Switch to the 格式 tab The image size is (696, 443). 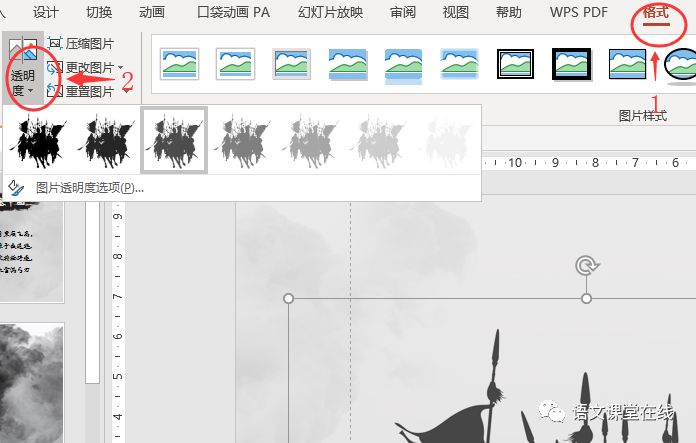pyautogui.click(x=656, y=12)
